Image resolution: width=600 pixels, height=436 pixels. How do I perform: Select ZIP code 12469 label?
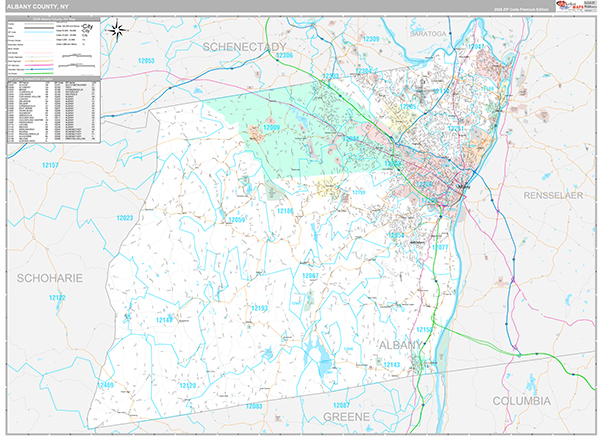click(x=106, y=385)
